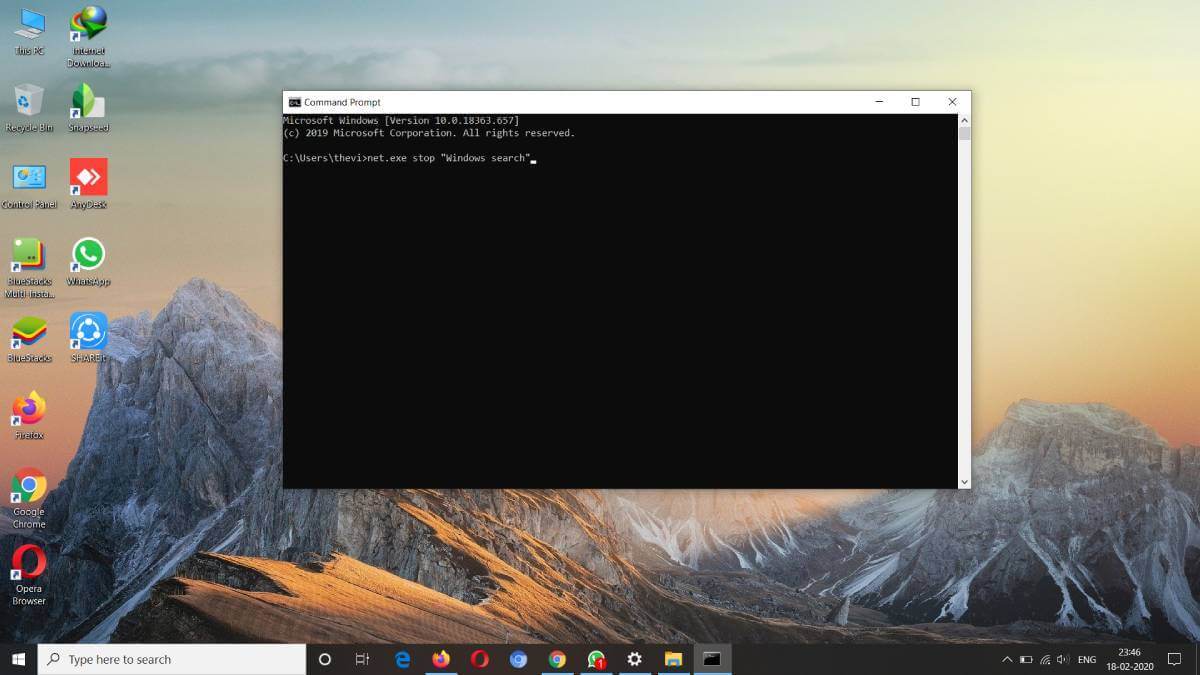Select the Snapseed desktop icon
This screenshot has height=675, width=1200.
(x=88, y=103)
